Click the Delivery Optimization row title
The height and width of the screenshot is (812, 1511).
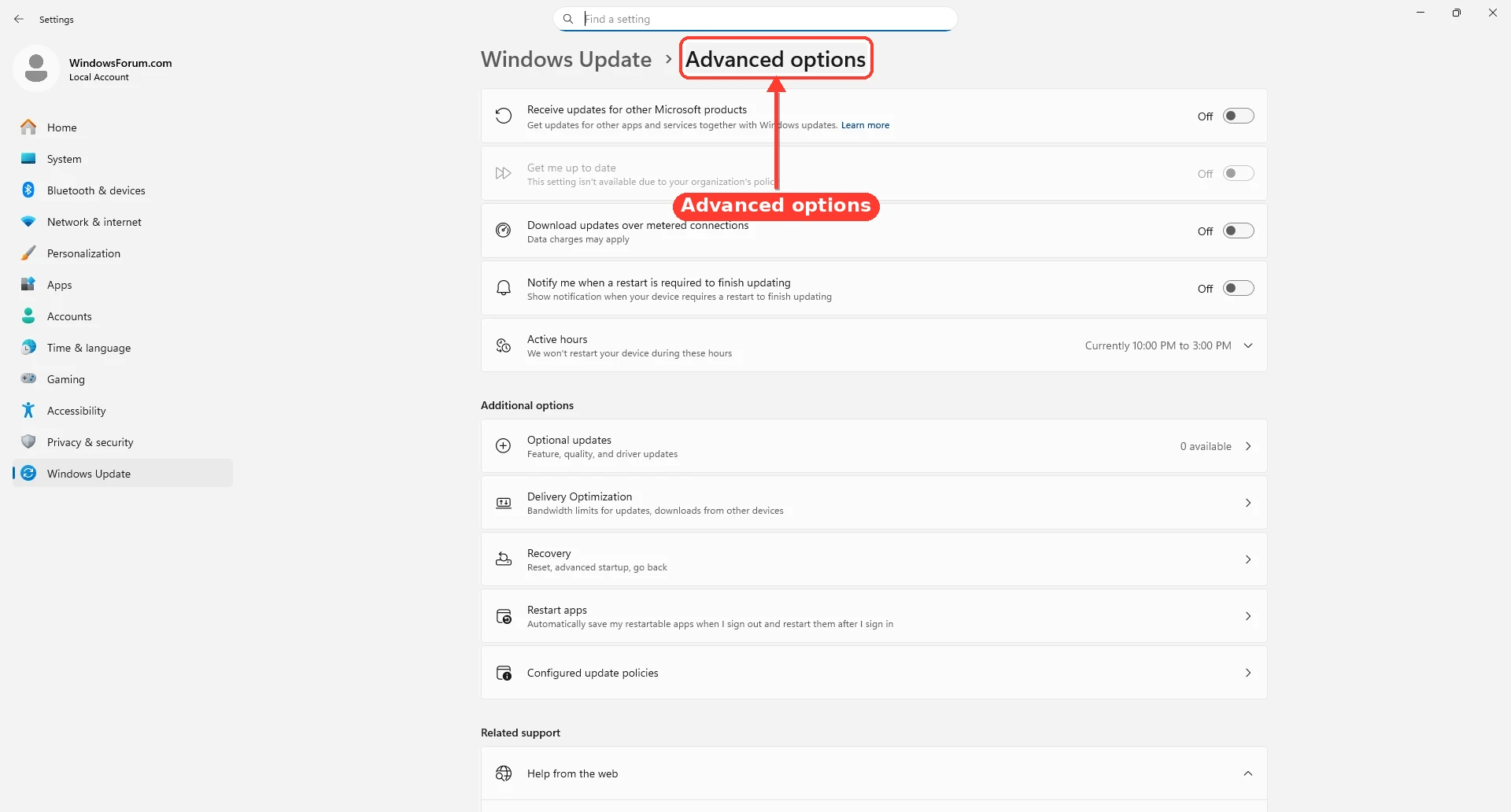pos(579,496)
